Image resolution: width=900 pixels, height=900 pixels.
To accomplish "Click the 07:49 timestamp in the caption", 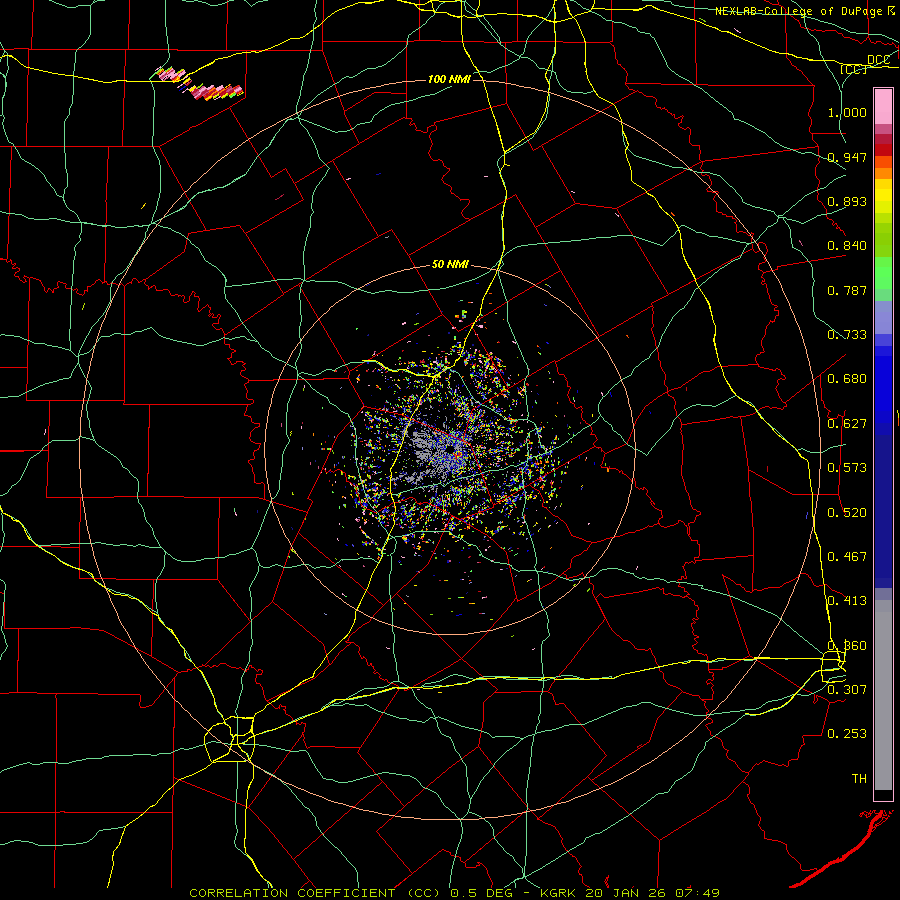I will pos(696,893).
